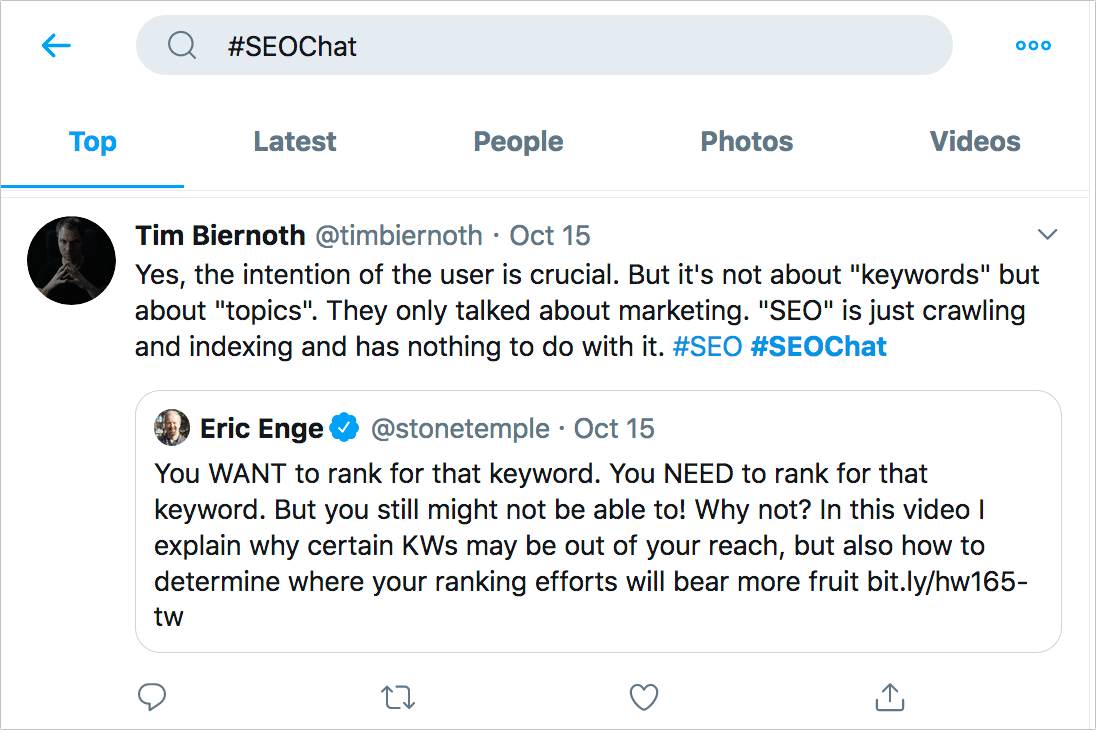1096x730 pixels.
Task: Switch search results to Top
Action: point(92,142)
